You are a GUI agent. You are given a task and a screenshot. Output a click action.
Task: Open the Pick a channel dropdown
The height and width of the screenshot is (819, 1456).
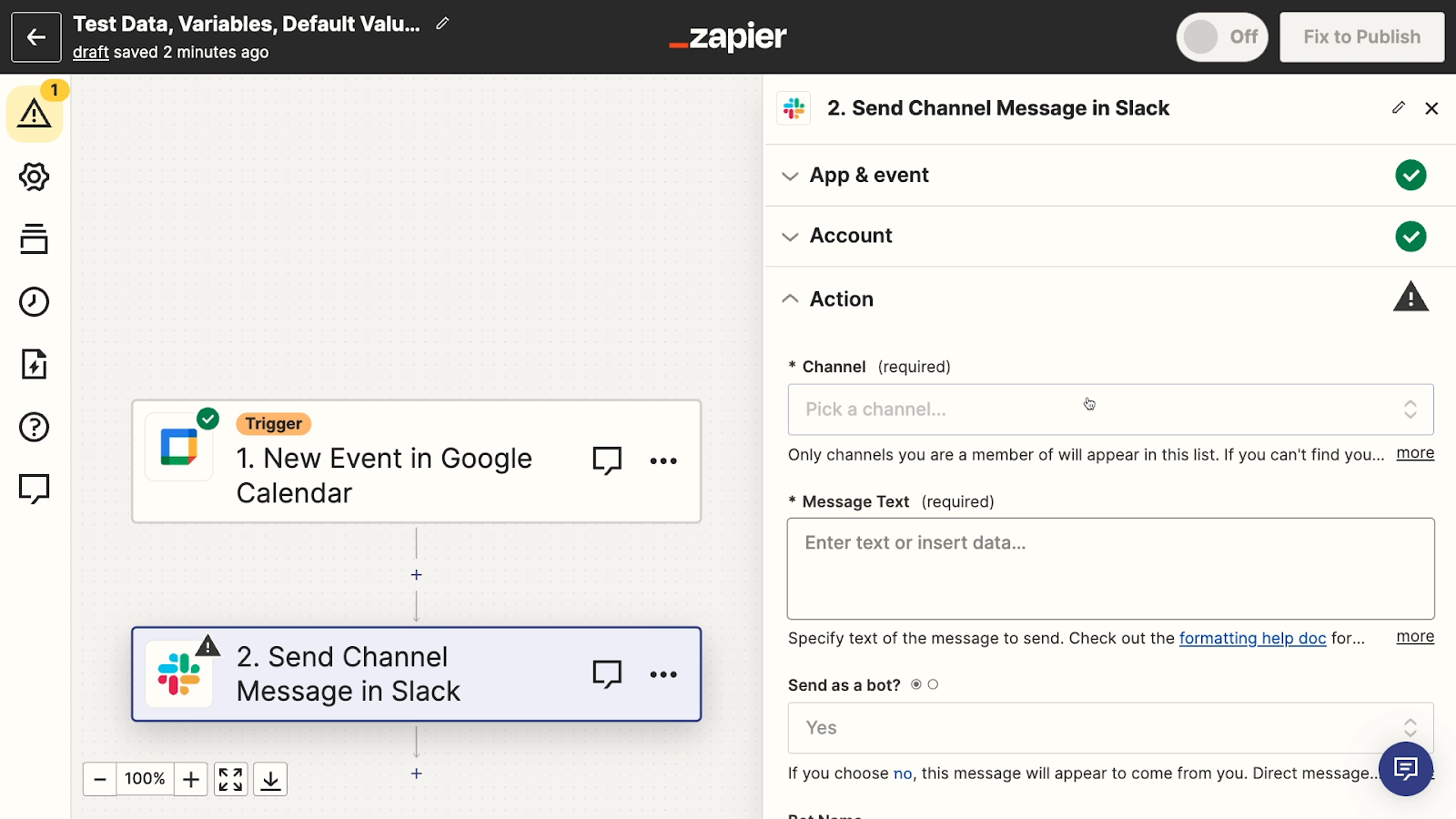pos(1110,409)
